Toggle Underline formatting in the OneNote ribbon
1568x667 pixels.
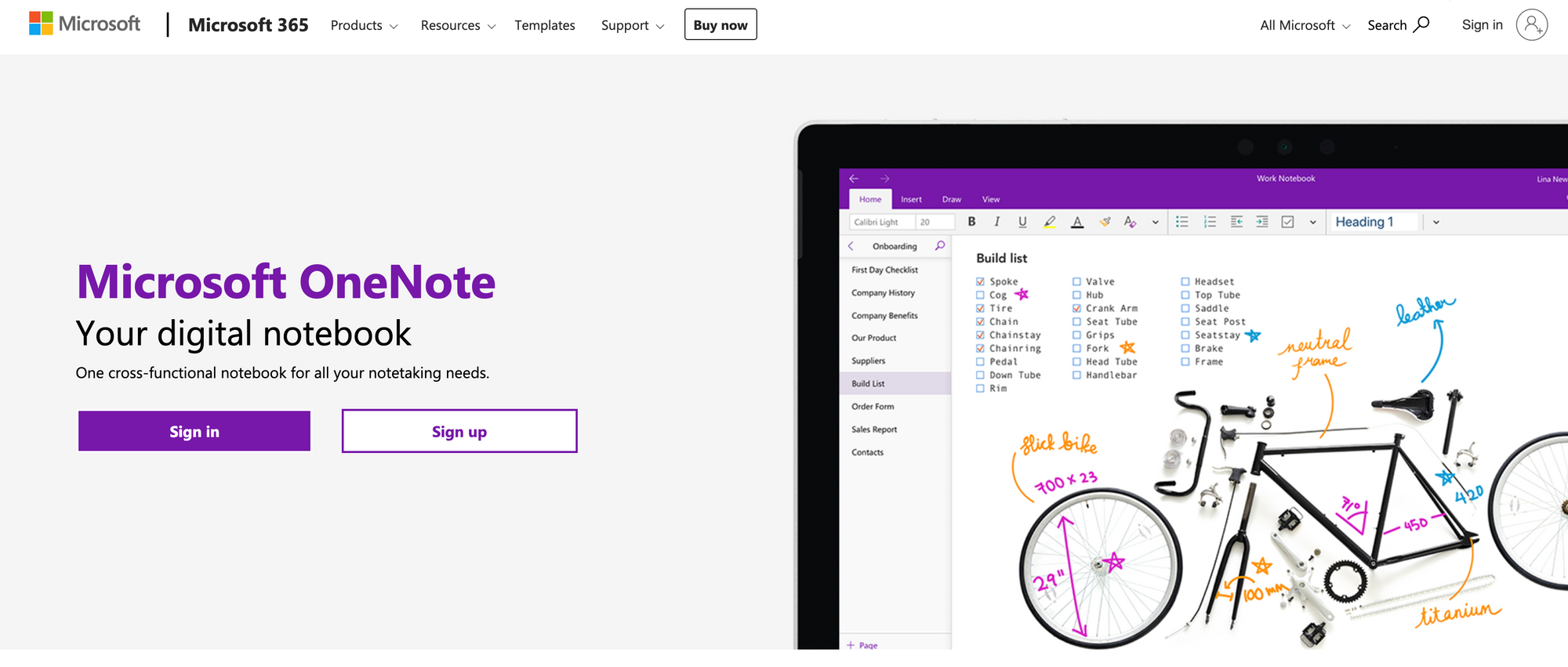coord(1022,222)
